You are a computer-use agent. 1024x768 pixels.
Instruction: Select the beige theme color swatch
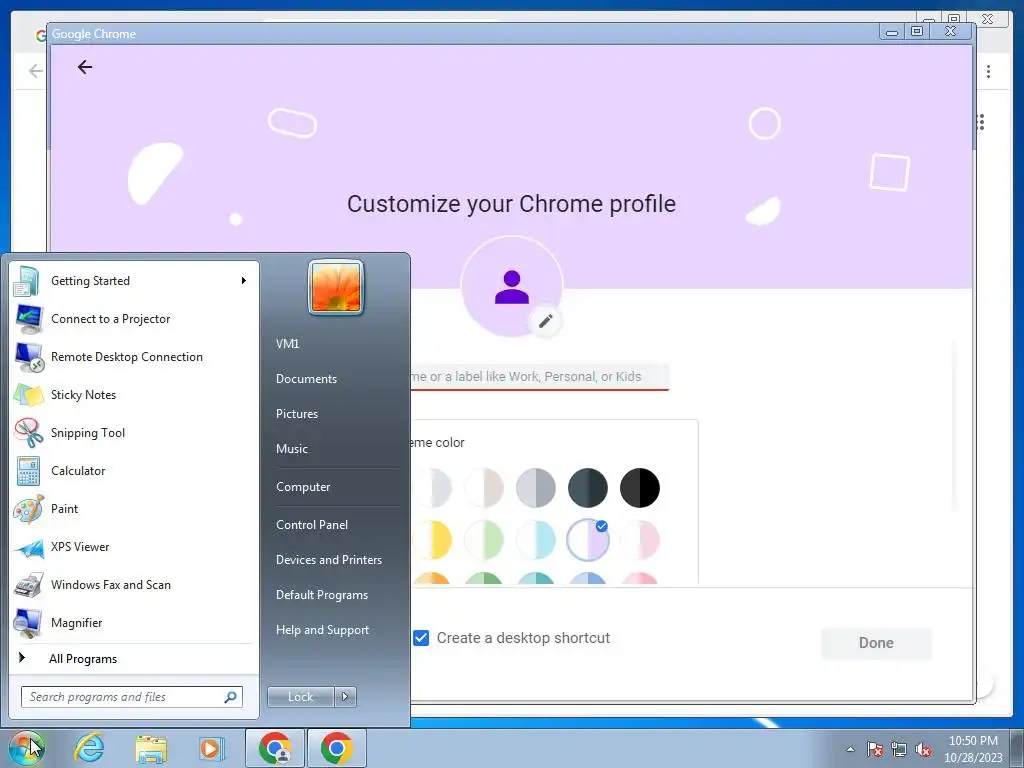[x=484, y=488]
